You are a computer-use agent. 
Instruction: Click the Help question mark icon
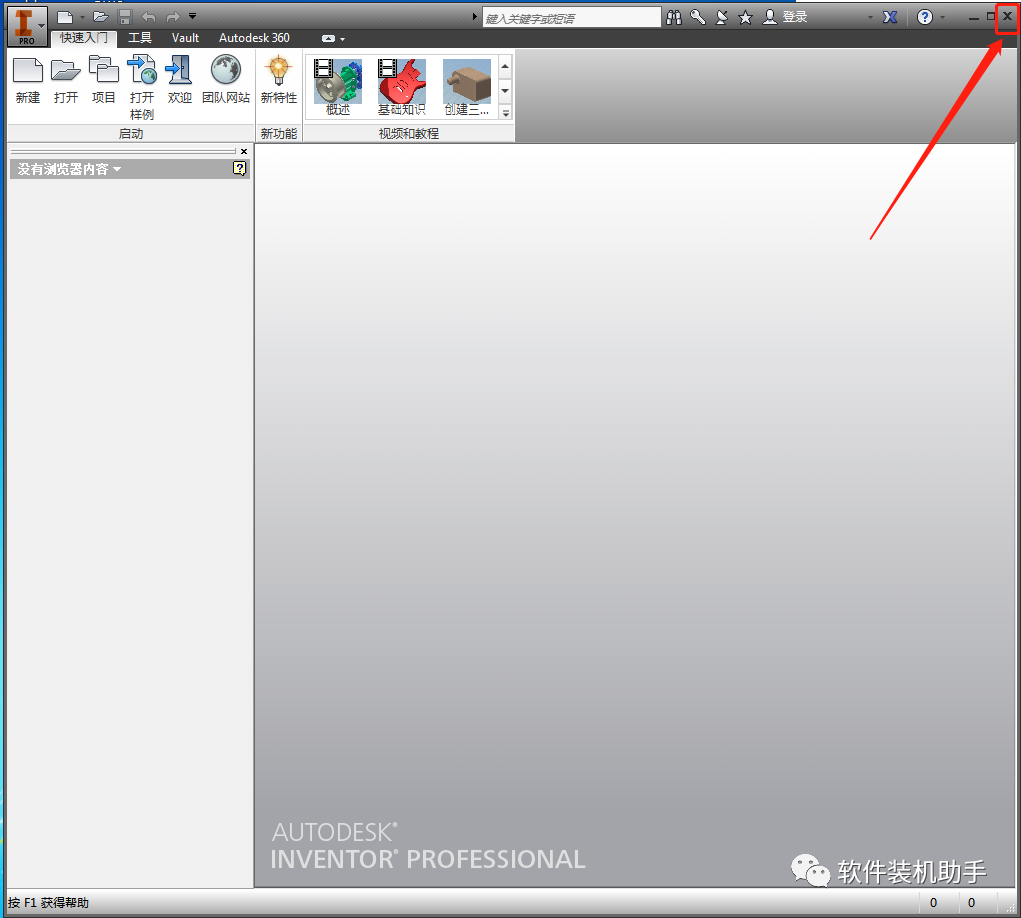(925, 18)
